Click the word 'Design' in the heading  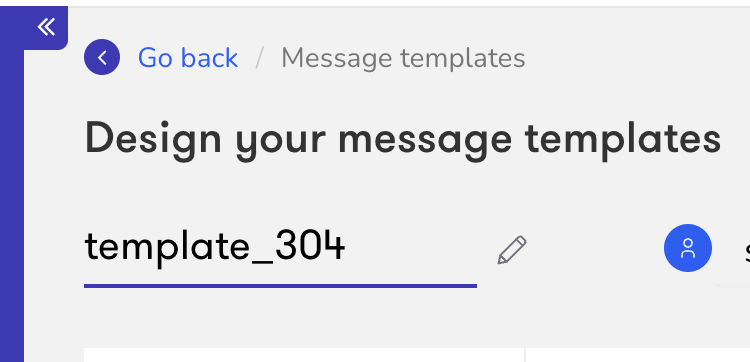tap(153, 141)
